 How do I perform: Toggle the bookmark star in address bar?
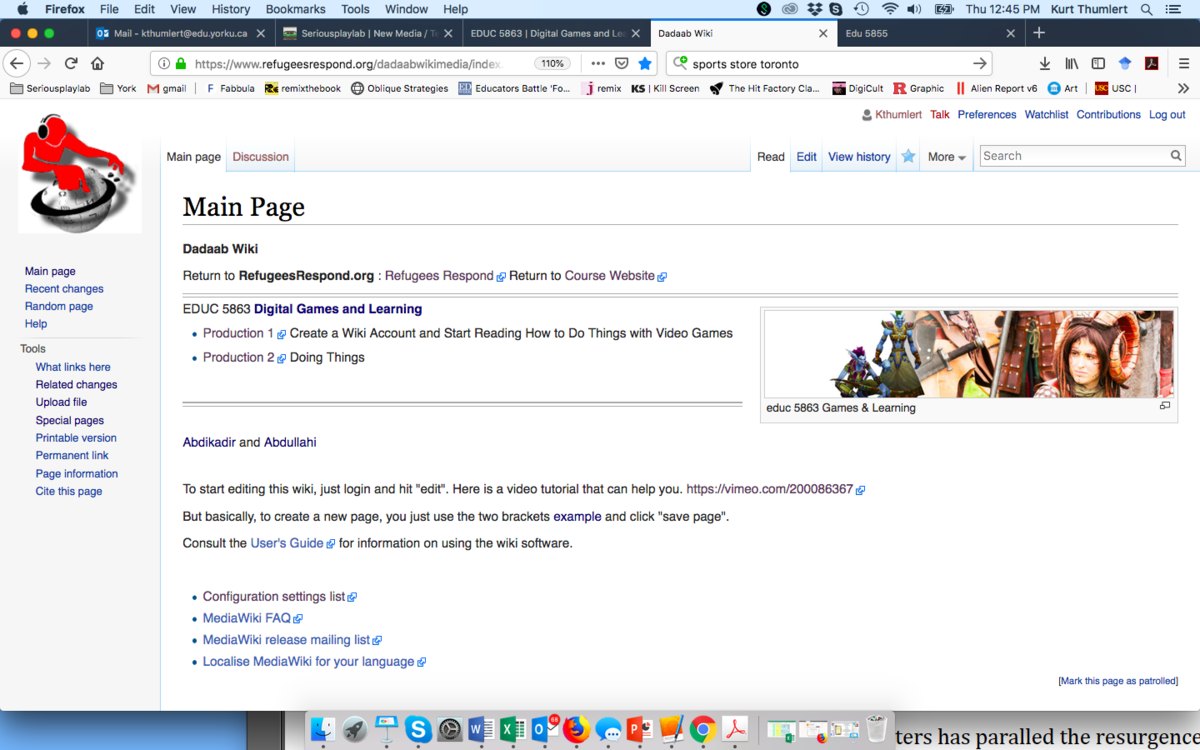click(645, 63)
